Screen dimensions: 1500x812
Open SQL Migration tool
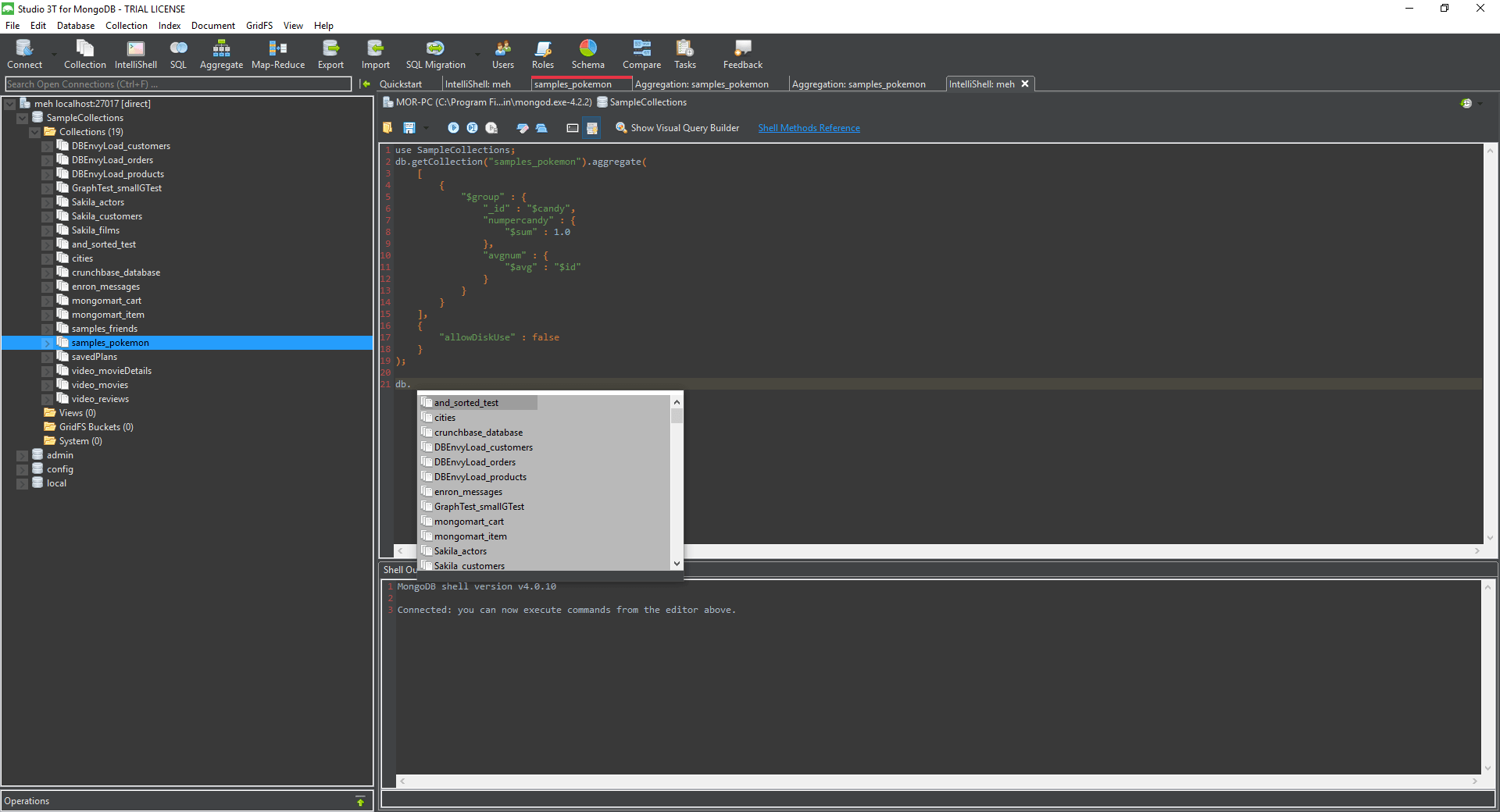(435, 55)
